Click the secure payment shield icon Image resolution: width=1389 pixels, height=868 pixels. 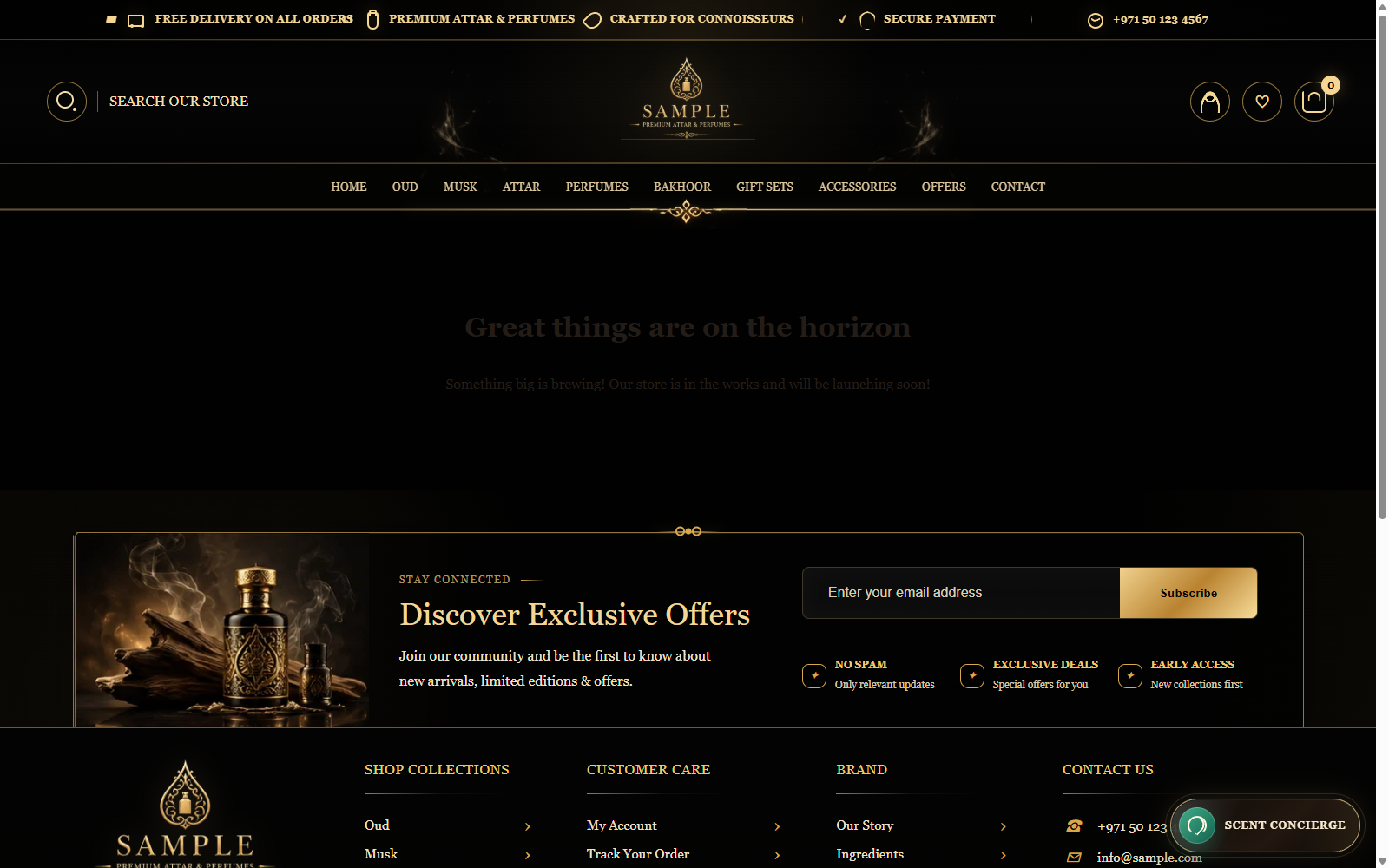pyautogui.click(x=867, y=20)
